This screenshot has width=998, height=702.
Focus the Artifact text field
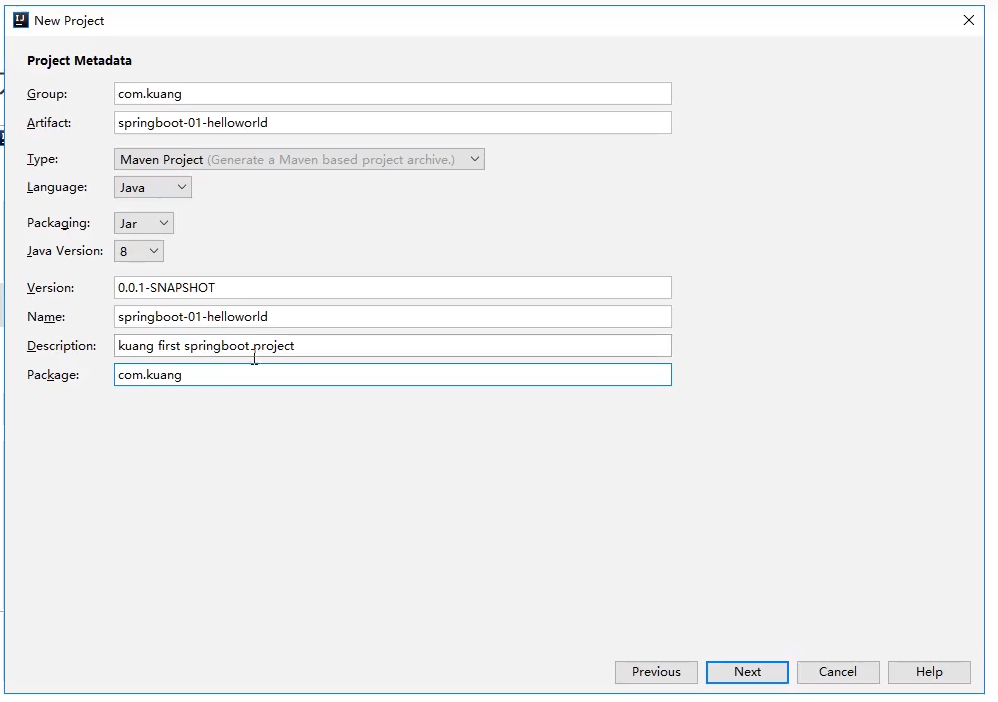(392, 123)
